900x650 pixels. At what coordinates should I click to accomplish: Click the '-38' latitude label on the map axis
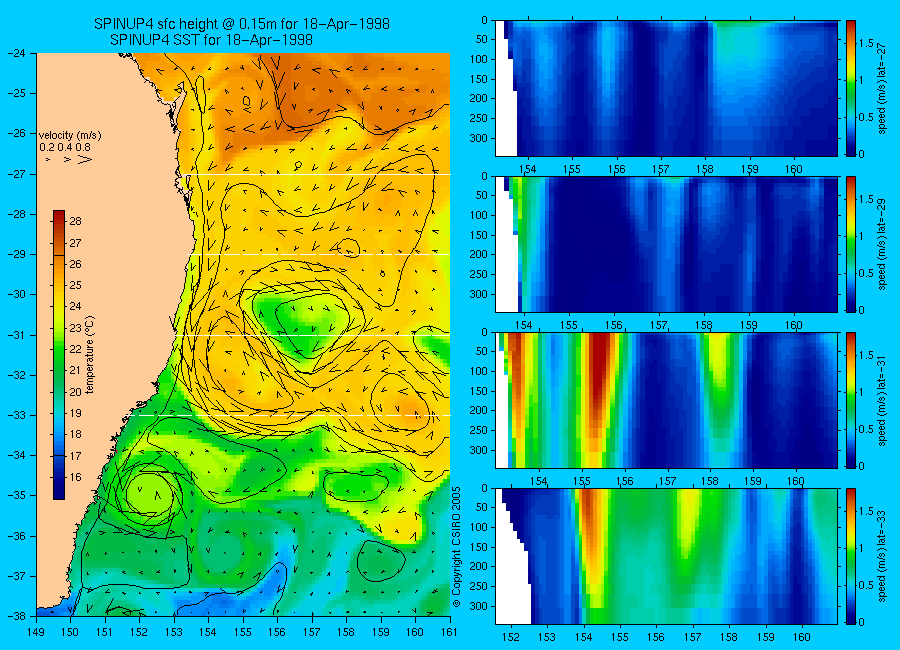click(x=16, y=616)
